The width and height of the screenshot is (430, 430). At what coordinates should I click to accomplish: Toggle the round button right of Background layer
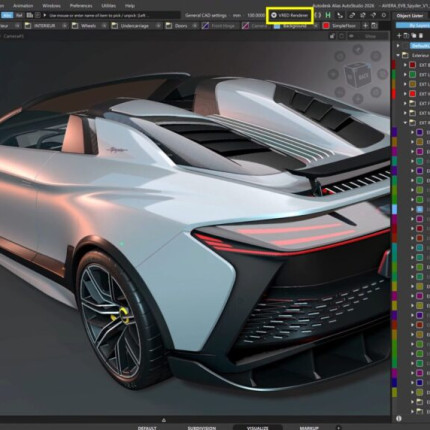[315, 26]
